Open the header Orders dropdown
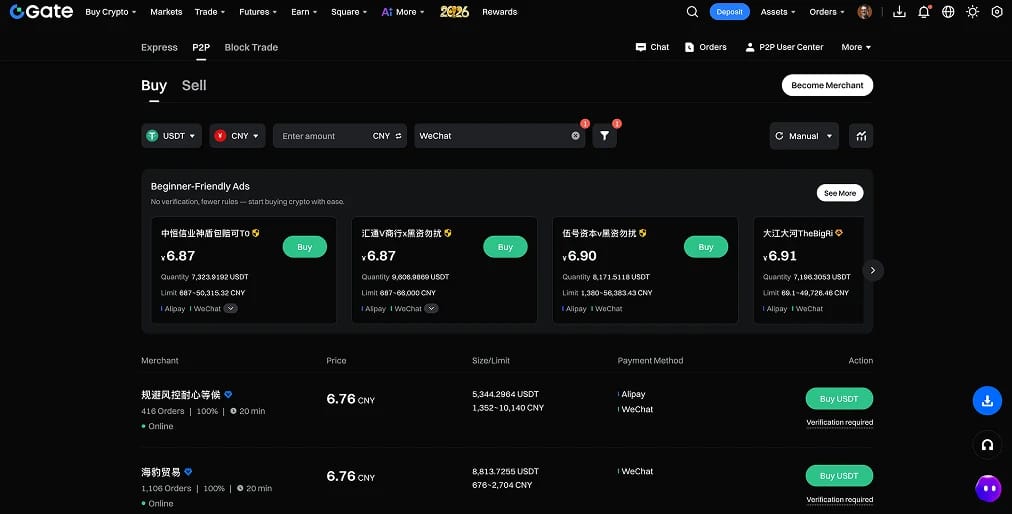1012x514 pixels. 827,12
